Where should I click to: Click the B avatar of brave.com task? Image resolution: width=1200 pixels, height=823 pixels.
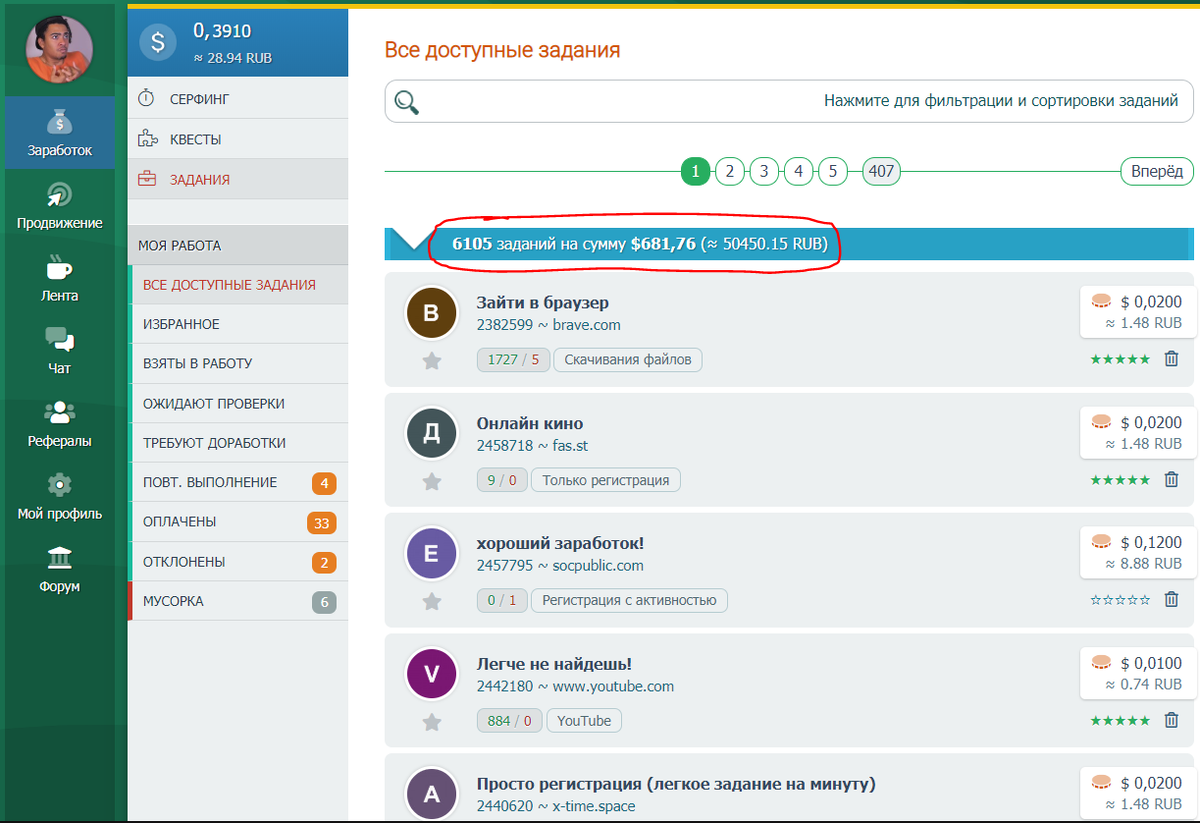(431, 313)
